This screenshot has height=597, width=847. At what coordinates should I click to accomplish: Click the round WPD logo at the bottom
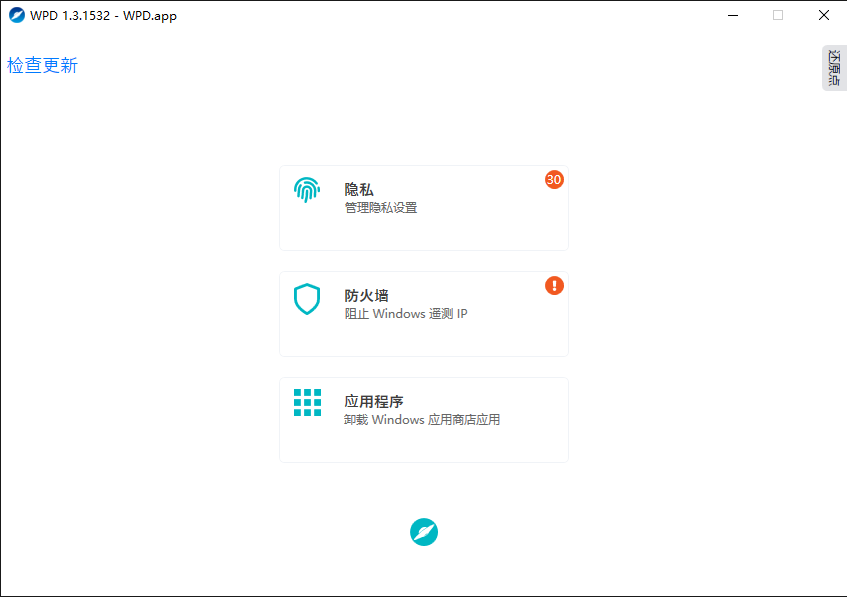(x=424, y=532)
